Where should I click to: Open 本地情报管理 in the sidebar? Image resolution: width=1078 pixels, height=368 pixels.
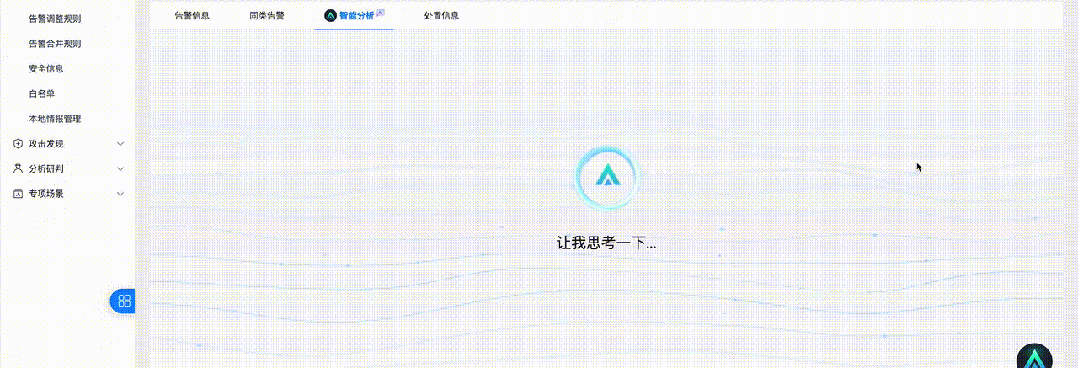tap(55, 119)
